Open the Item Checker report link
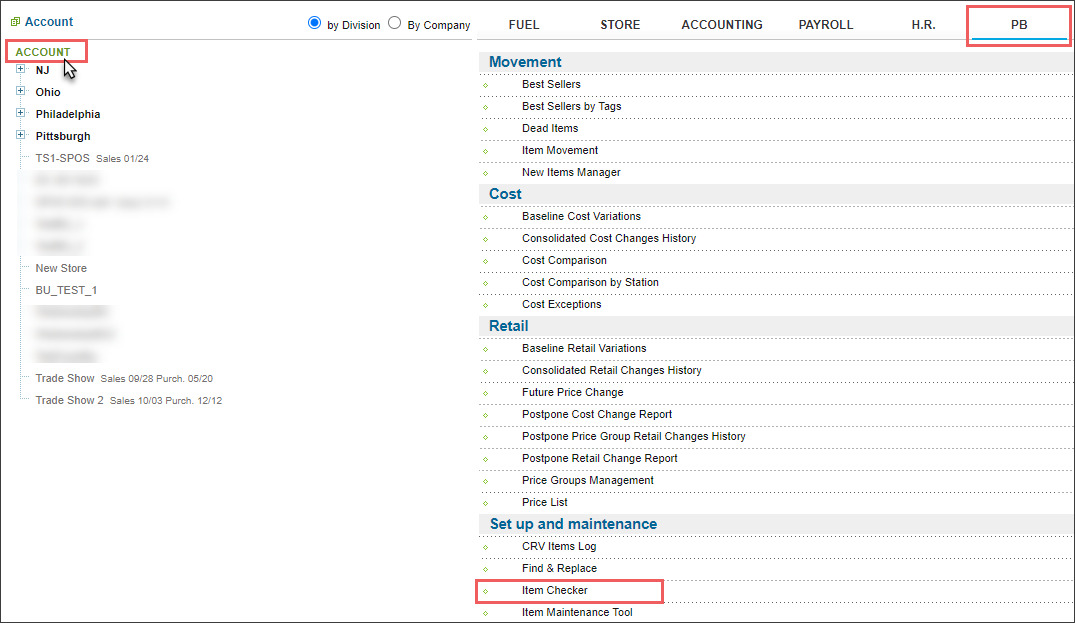 [x=555, y=591]
